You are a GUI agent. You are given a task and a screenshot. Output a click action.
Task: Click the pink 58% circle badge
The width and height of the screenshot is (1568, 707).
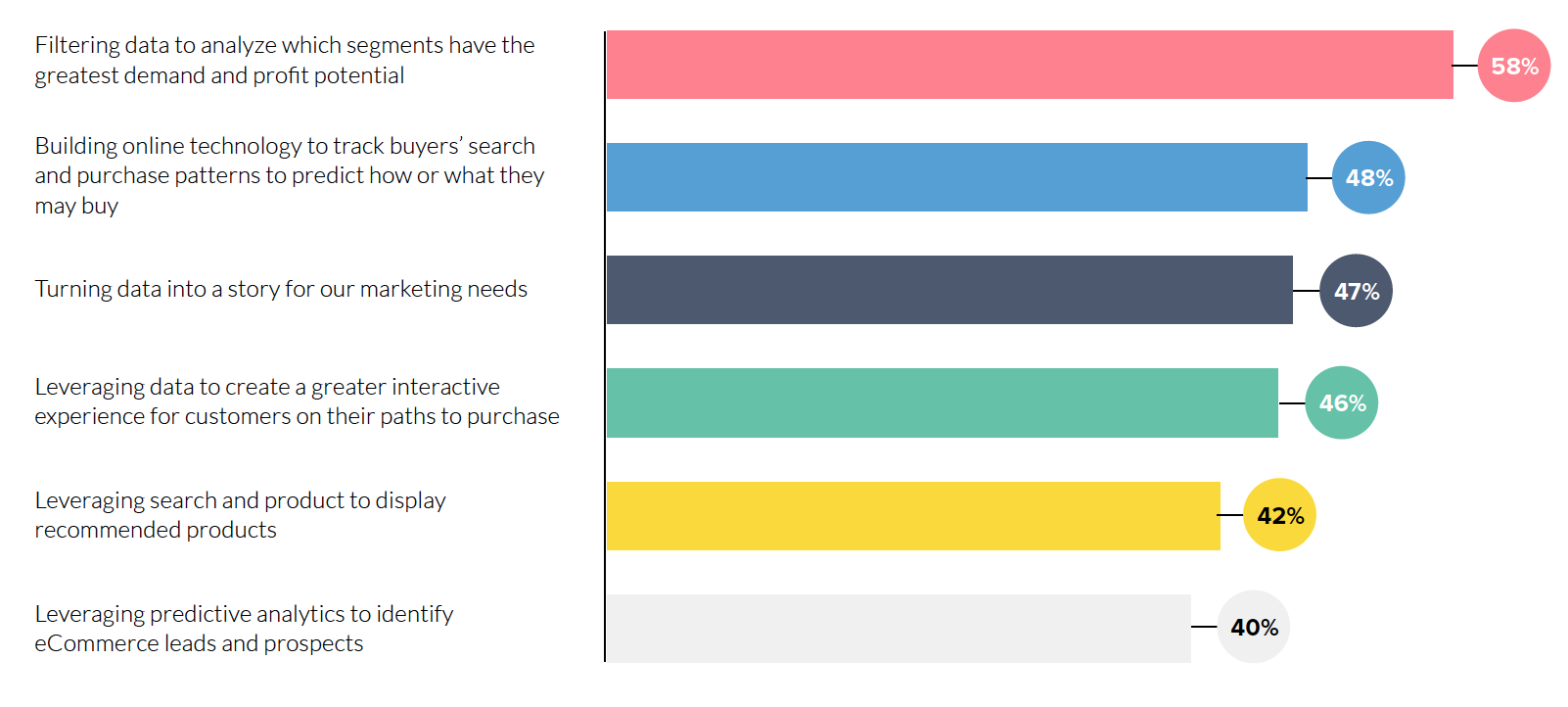pos(1514,66)
